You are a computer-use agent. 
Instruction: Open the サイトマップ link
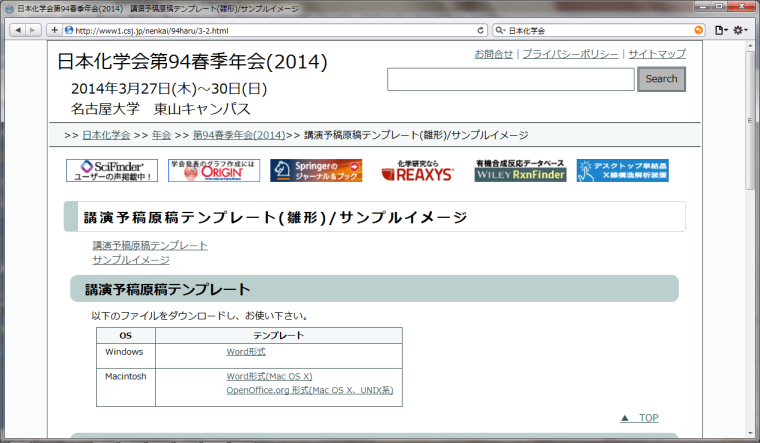click(x=657, y=54)
